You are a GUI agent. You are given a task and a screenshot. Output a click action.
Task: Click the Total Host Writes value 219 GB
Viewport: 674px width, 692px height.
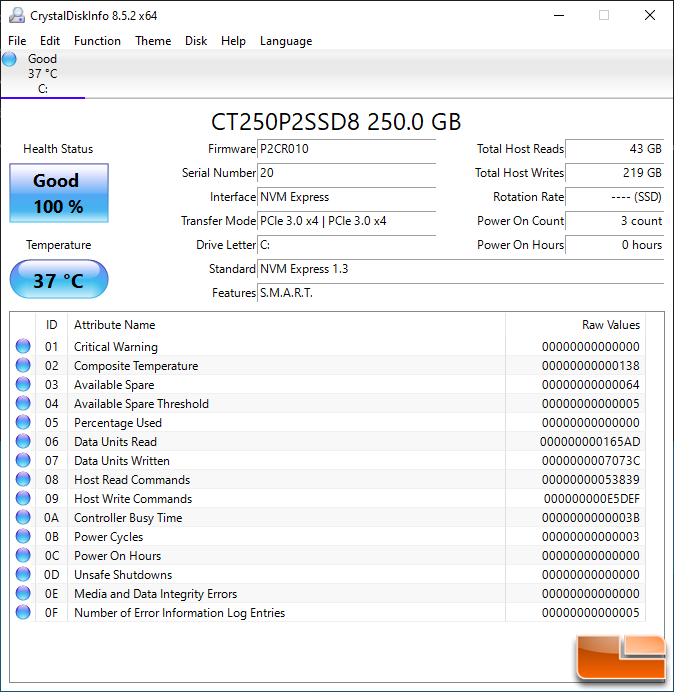click(x=614, y=173)
